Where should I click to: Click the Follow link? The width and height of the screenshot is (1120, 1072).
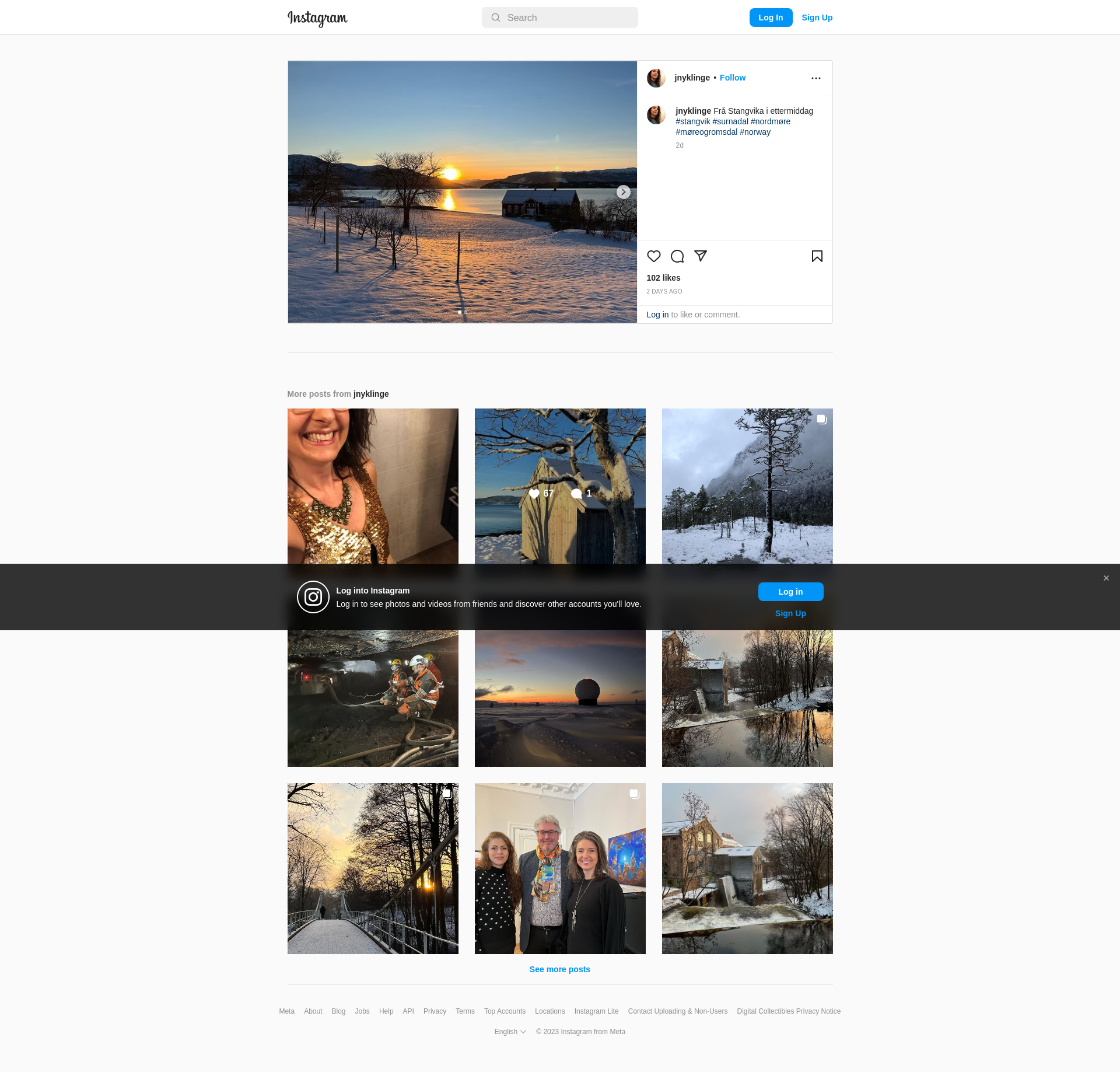pos(732,78)
